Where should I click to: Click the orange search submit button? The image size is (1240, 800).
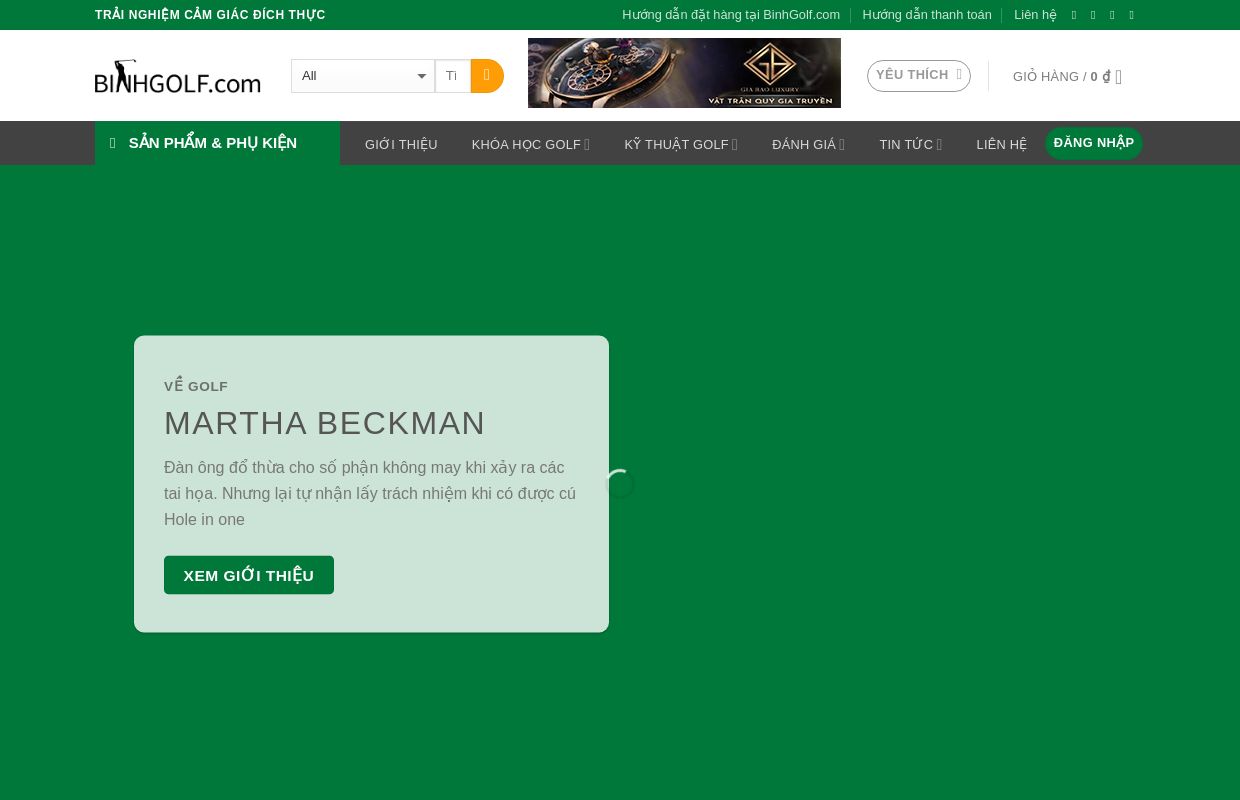[x=487, y=76]
